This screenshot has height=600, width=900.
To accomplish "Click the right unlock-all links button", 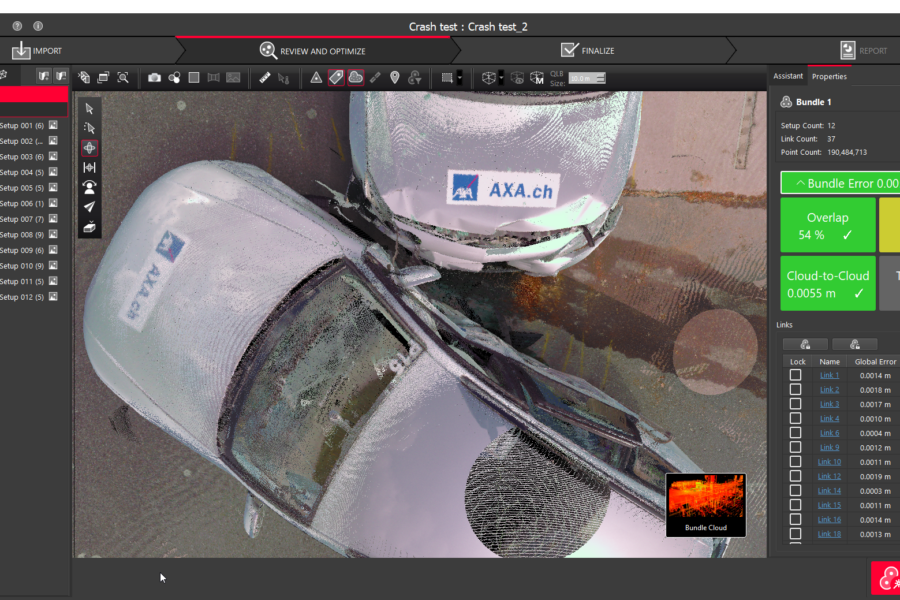I will (855, 344).
